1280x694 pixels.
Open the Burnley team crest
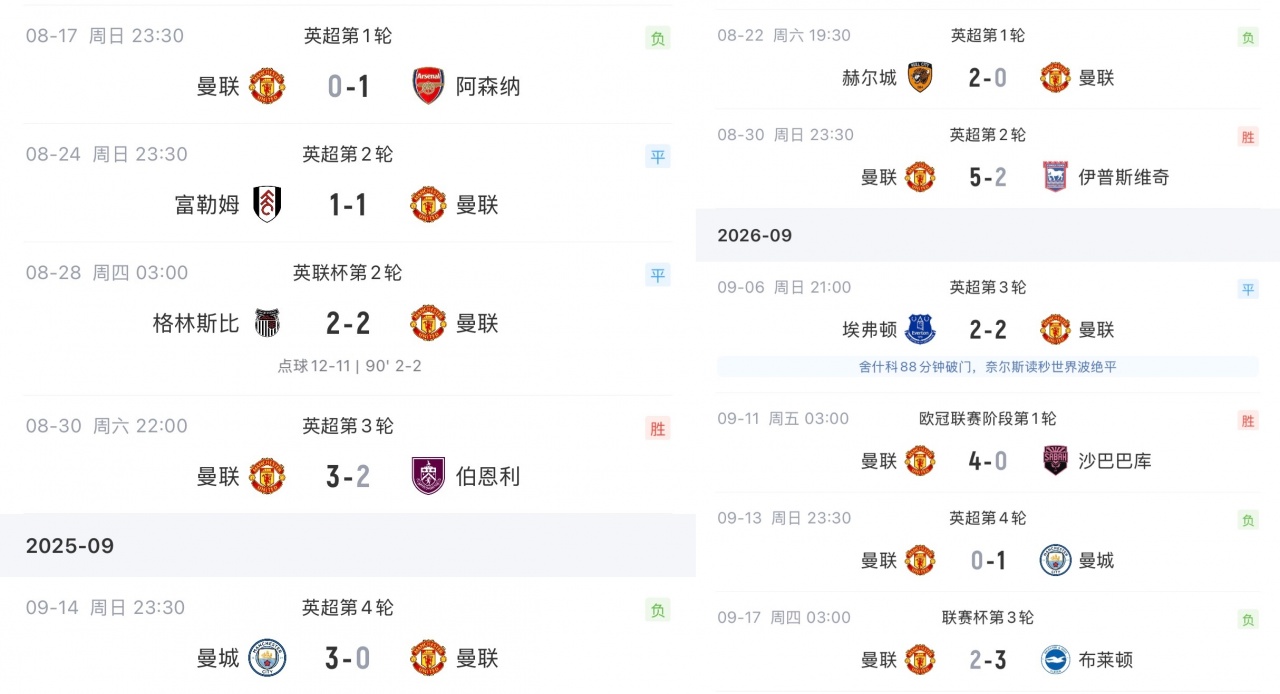tap(428, 476)
